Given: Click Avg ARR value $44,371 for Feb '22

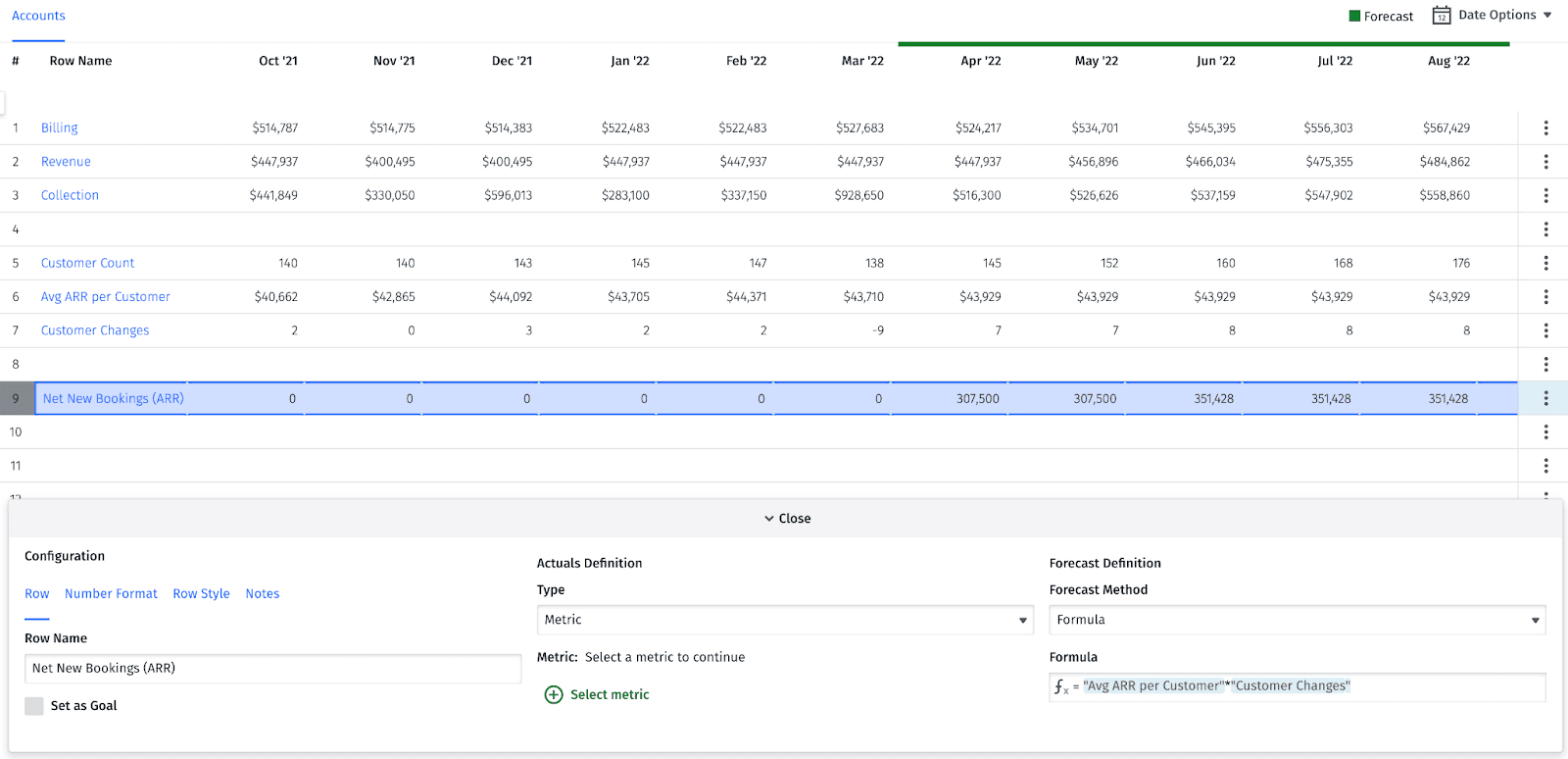Looking at the screenshot, I should click(746, 296).
